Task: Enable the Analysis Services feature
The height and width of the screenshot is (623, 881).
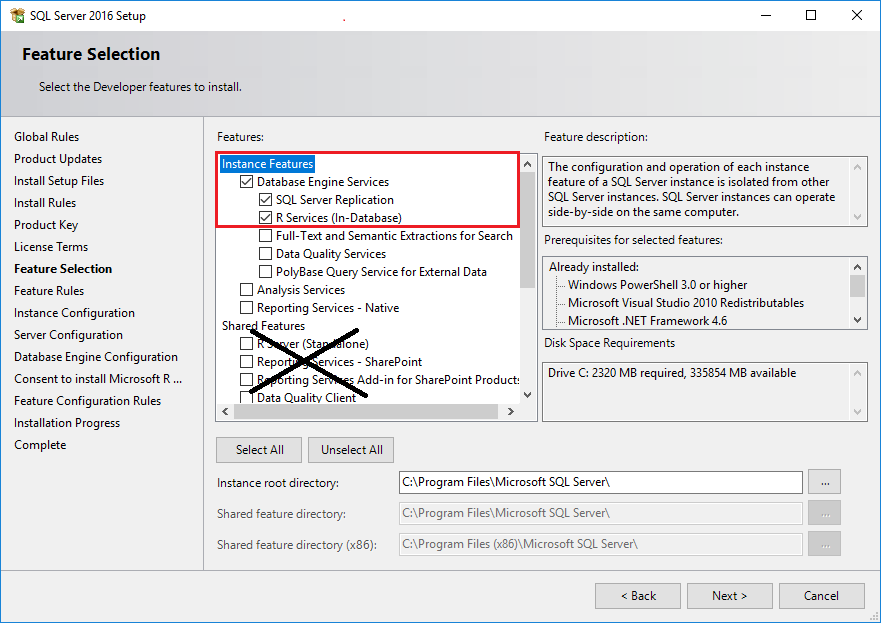Action: (x=245, y=289)
